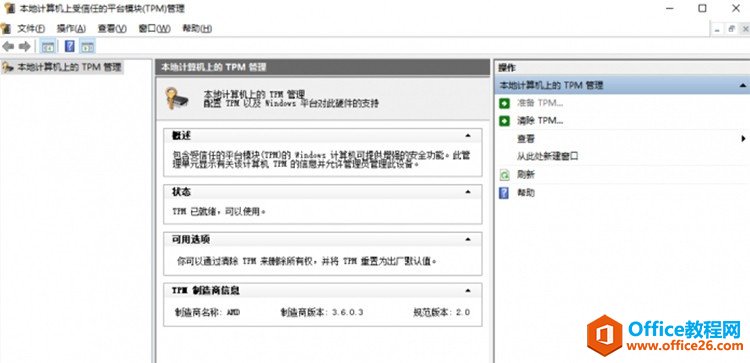Click 从此处新建窗口 action
Viewport: 750px width, 363px height.
[548, 156]
